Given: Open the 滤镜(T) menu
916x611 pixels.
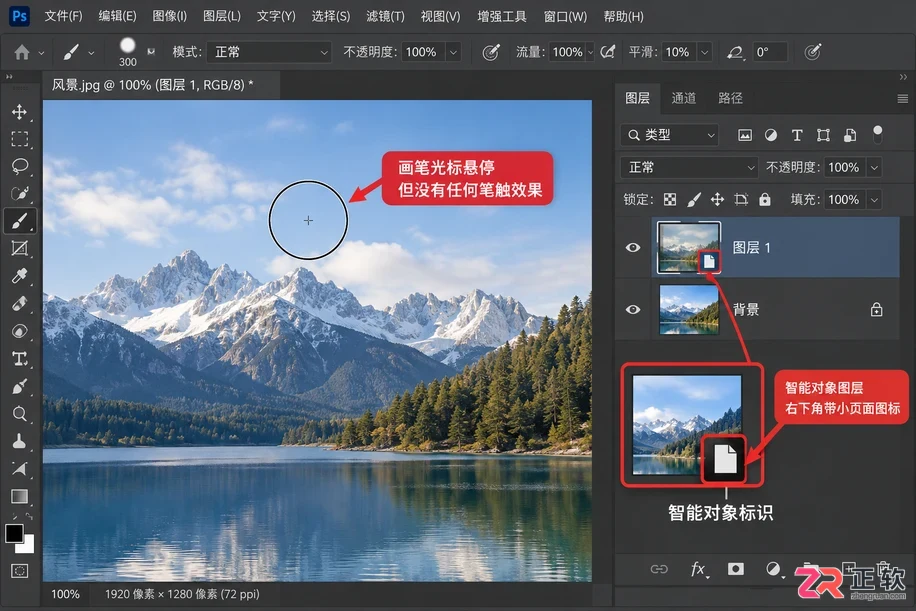Looking at the screenshot, I should point(386,16).
